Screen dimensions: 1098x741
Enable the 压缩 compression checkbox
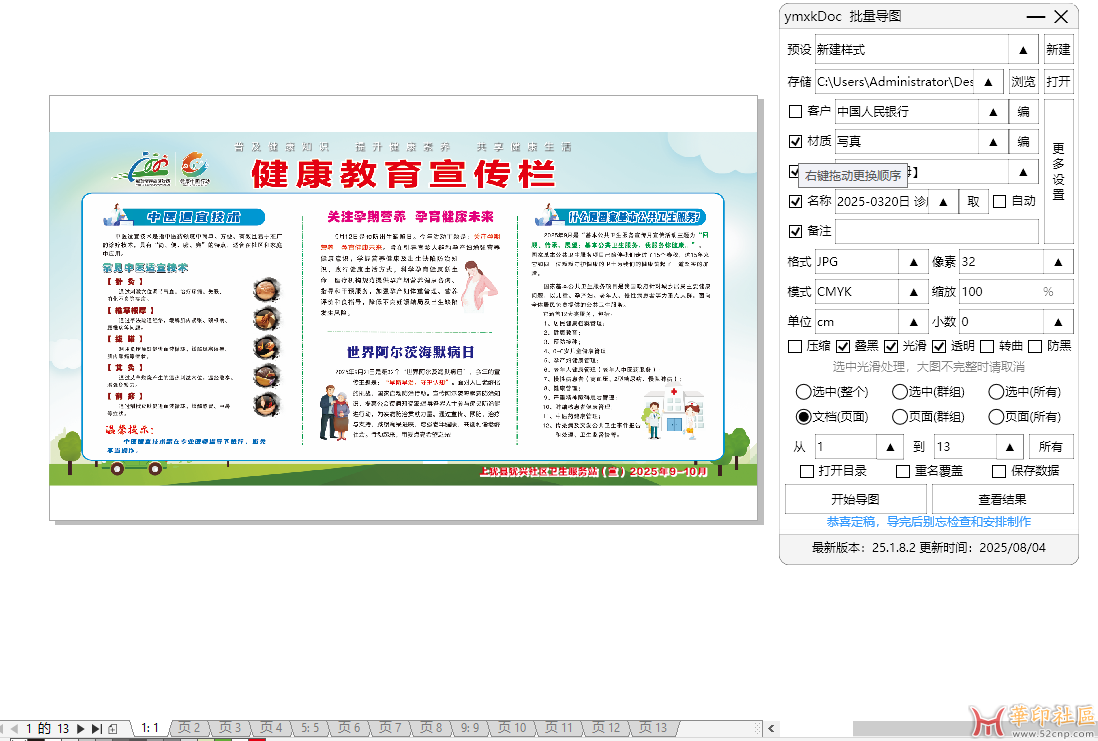pyautogui.click(x=796, y=346)
